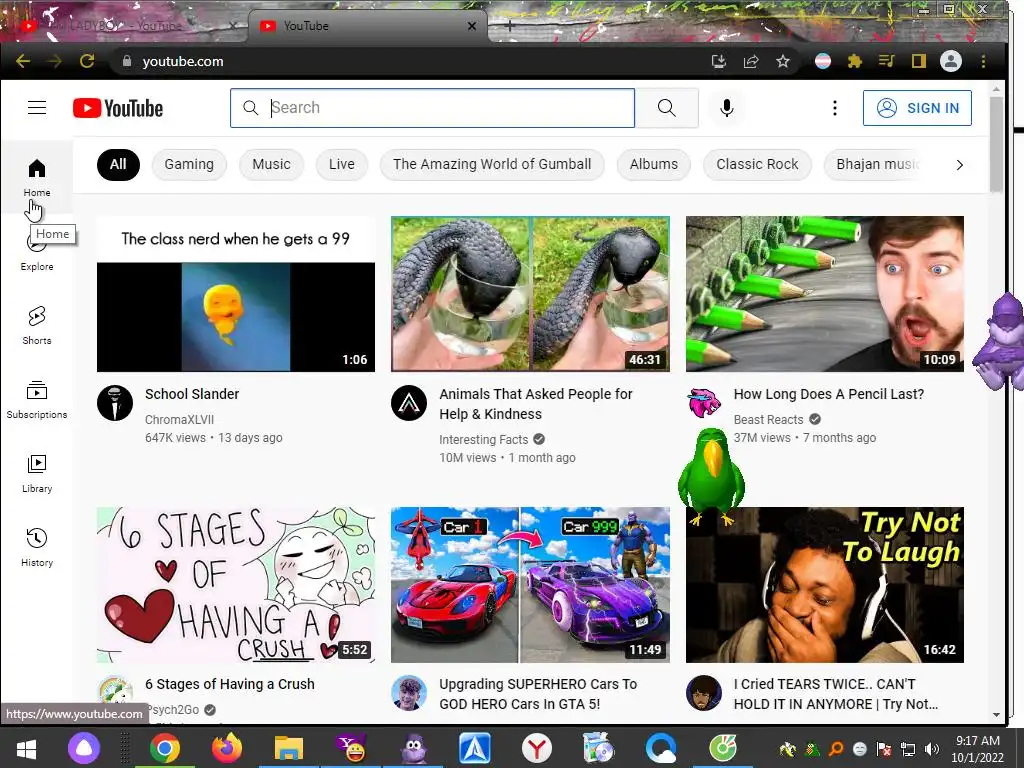Screen dimensions: 1024x768
Task: Open superhero cars GTA 5 thumbnail
Action: (530, 584)
